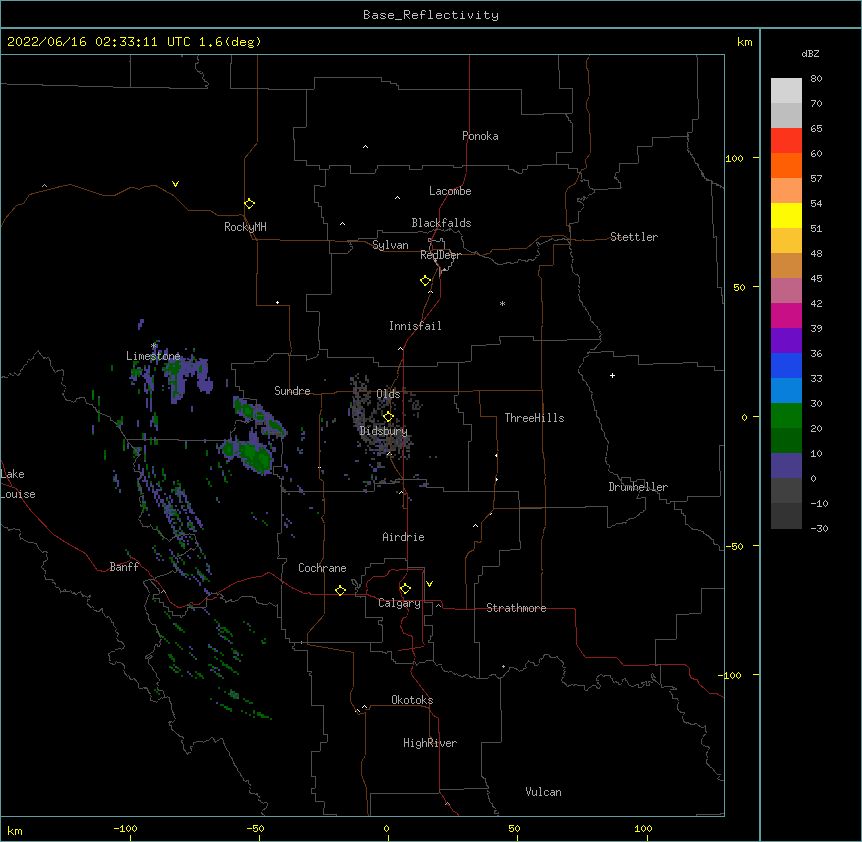Click the Calgary city label
This screenshot has height=842, width=862.
(x=400, y=603)
